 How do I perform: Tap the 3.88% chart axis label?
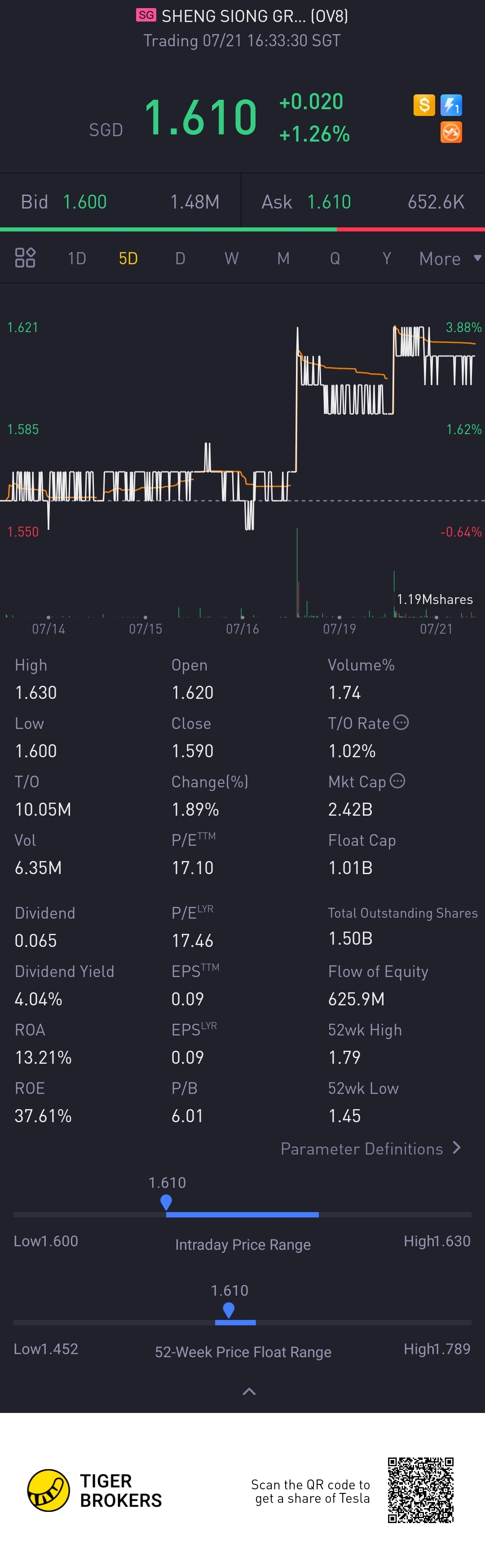coord(464,328)
